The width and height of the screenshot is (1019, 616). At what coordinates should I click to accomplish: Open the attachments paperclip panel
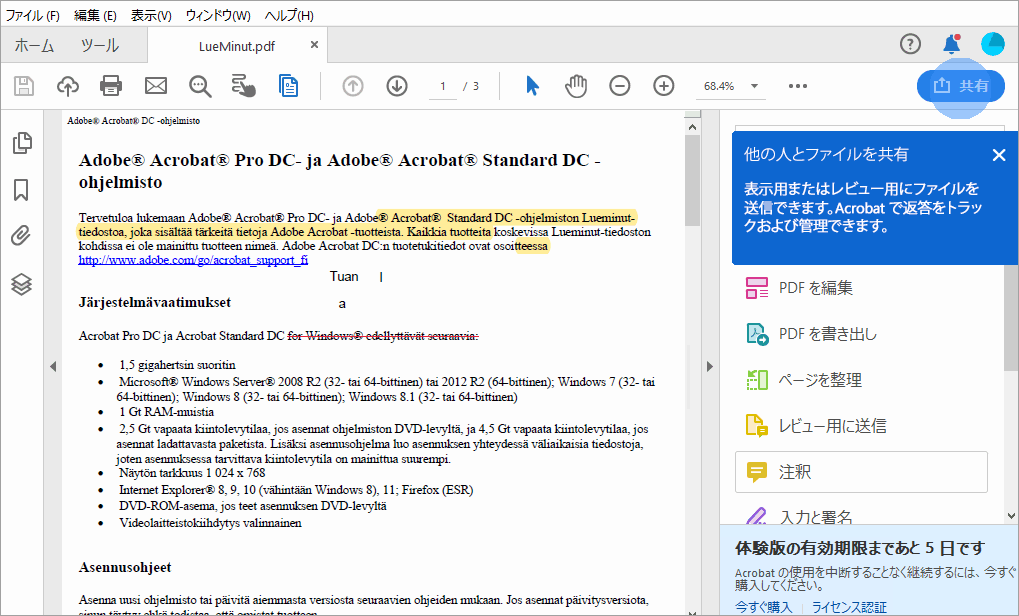[21, 236]
